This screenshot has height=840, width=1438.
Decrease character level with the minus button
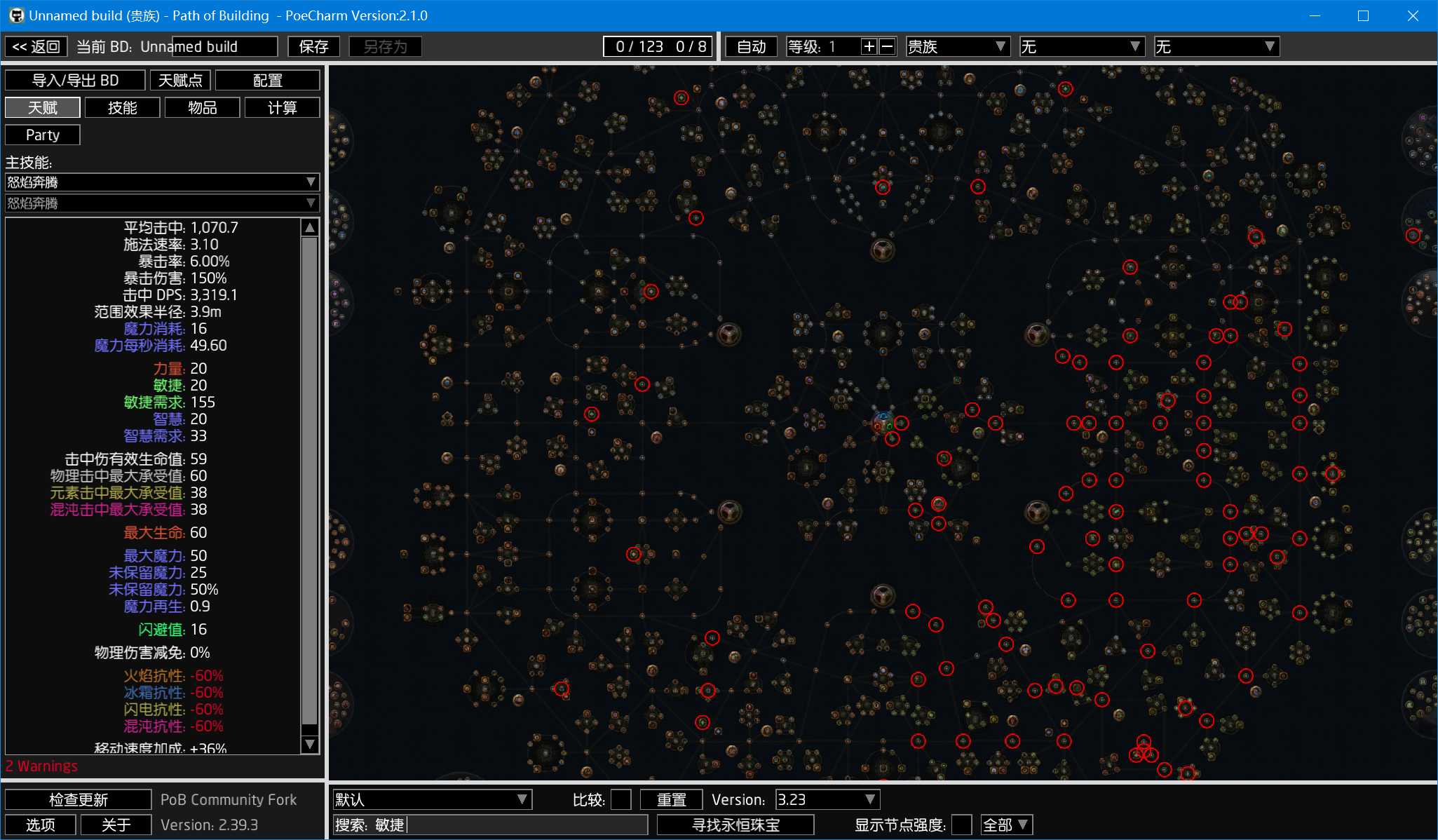tap(887, 47)
